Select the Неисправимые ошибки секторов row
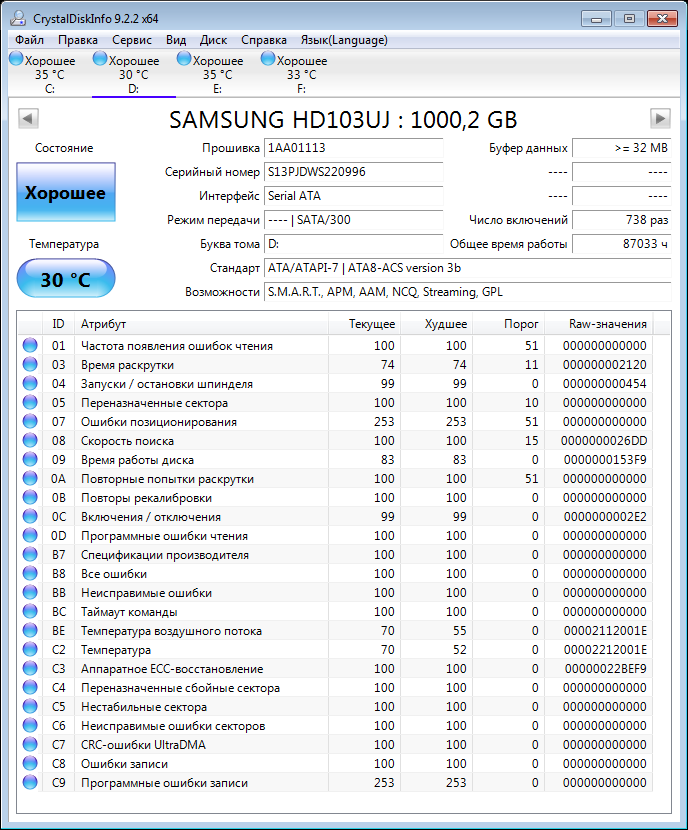Viewport: 688px width, 830px height. [x=334, y=726]
